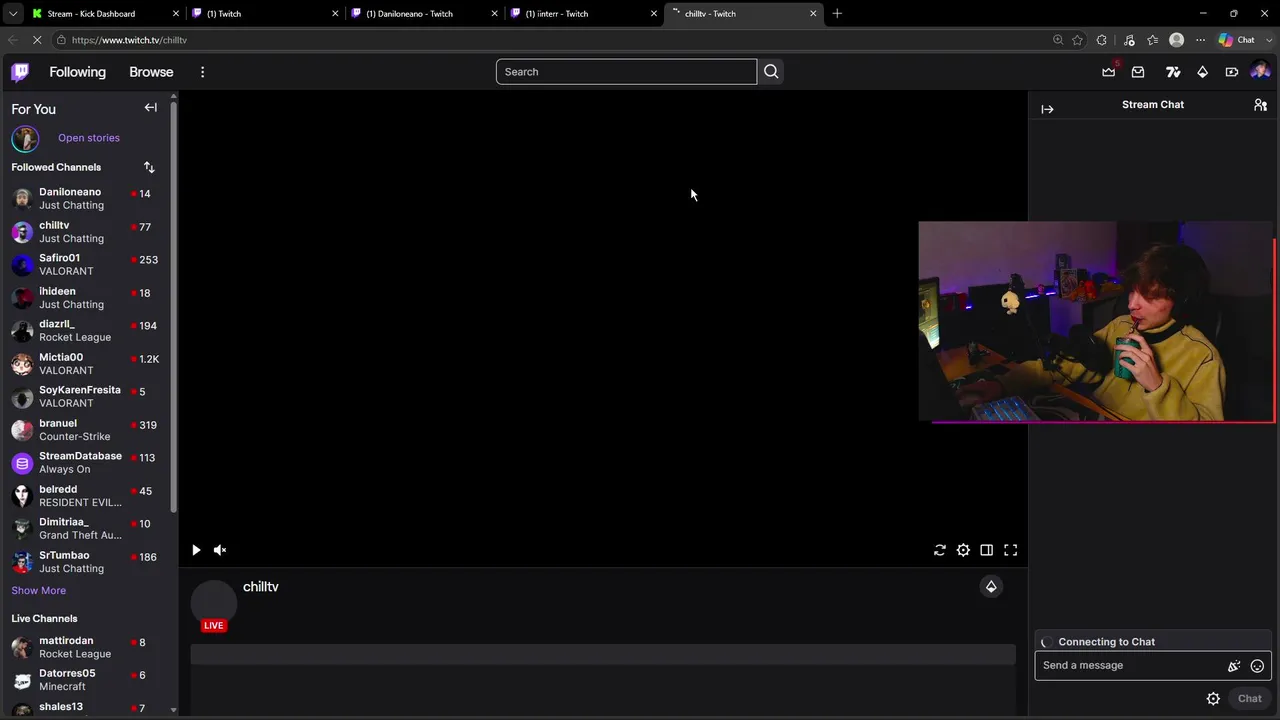Add page to favorites star
This screenshot has width=1280, height=720.
tap(1077, 40)
